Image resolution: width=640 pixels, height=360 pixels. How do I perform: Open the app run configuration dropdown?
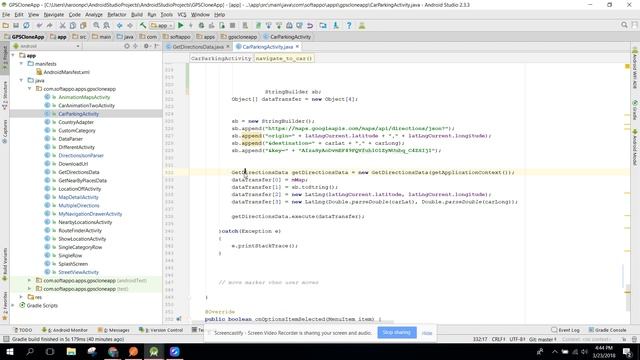[162, 25]
